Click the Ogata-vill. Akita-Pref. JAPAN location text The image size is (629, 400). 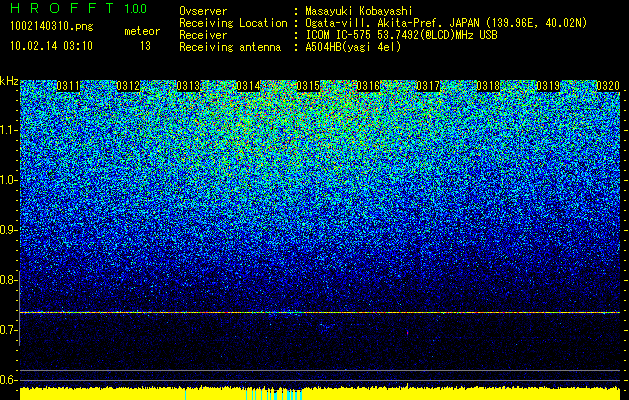[446, 23]
